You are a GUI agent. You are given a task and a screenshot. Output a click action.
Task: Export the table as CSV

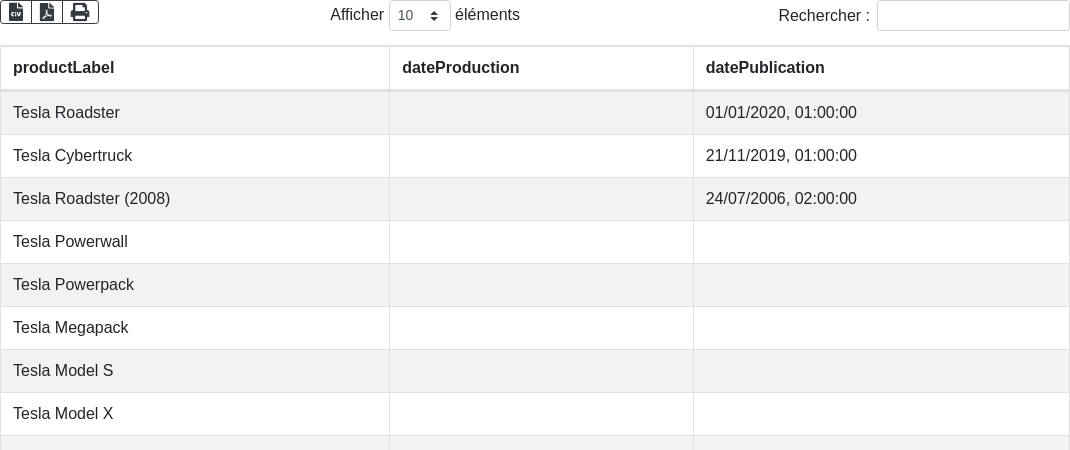16,12
